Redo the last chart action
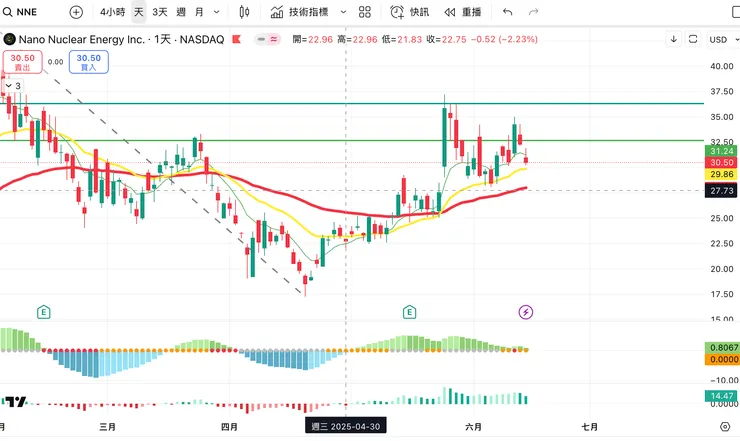This screenshot has height=441, width=740. 533,12
